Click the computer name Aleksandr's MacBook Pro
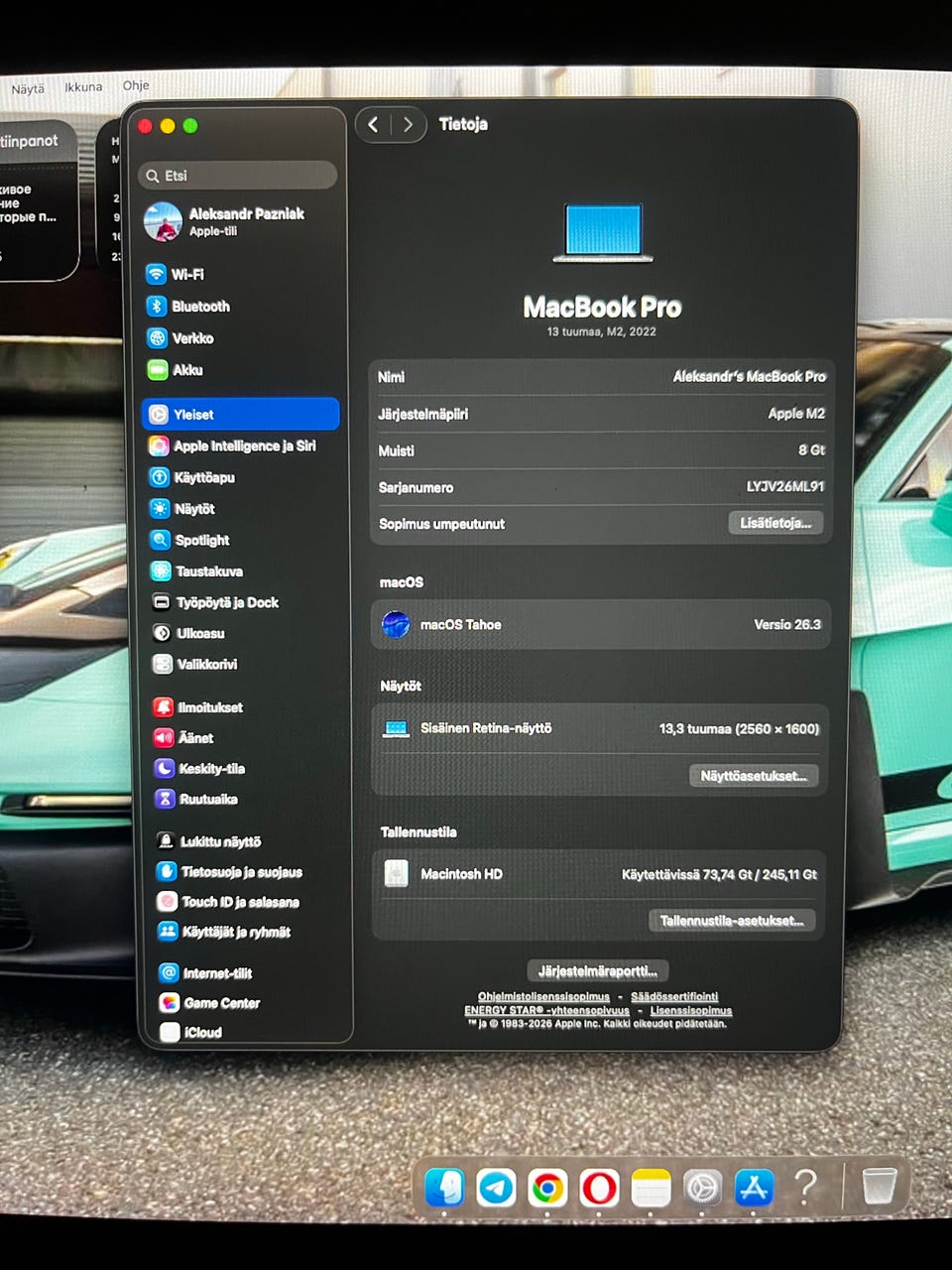 749,377
